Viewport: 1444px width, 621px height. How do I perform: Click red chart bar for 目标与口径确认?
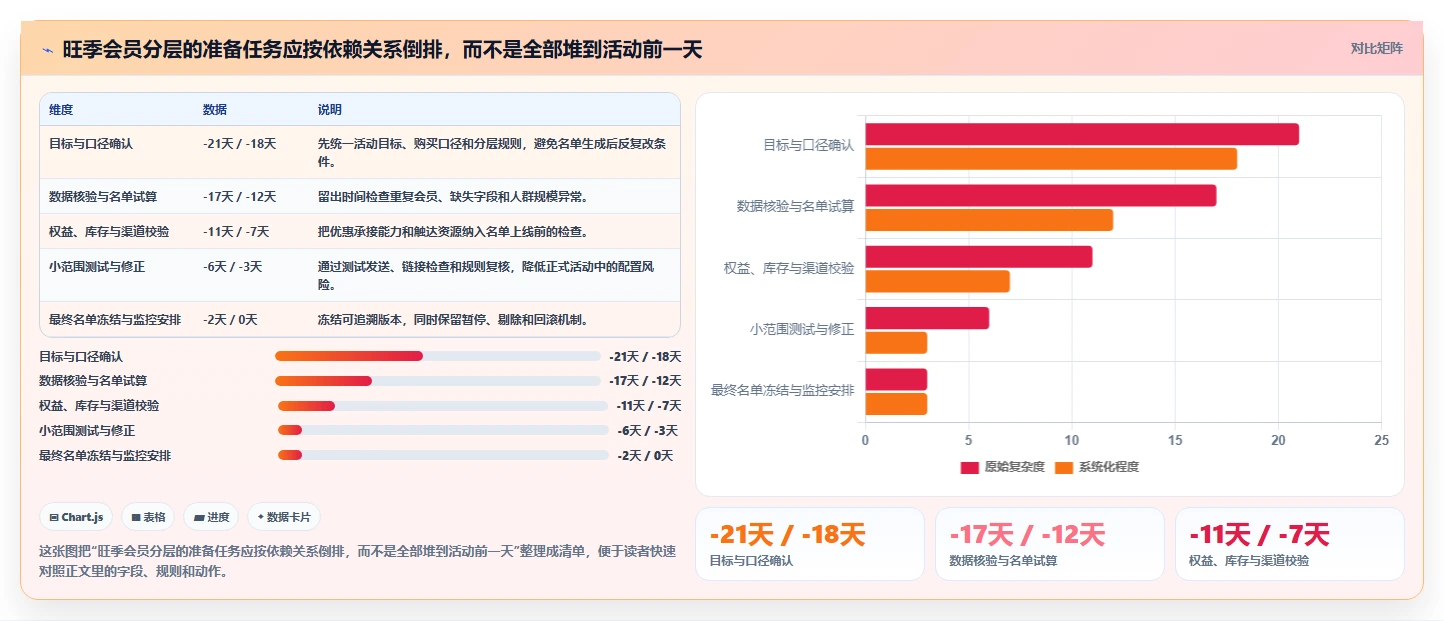1082,134
